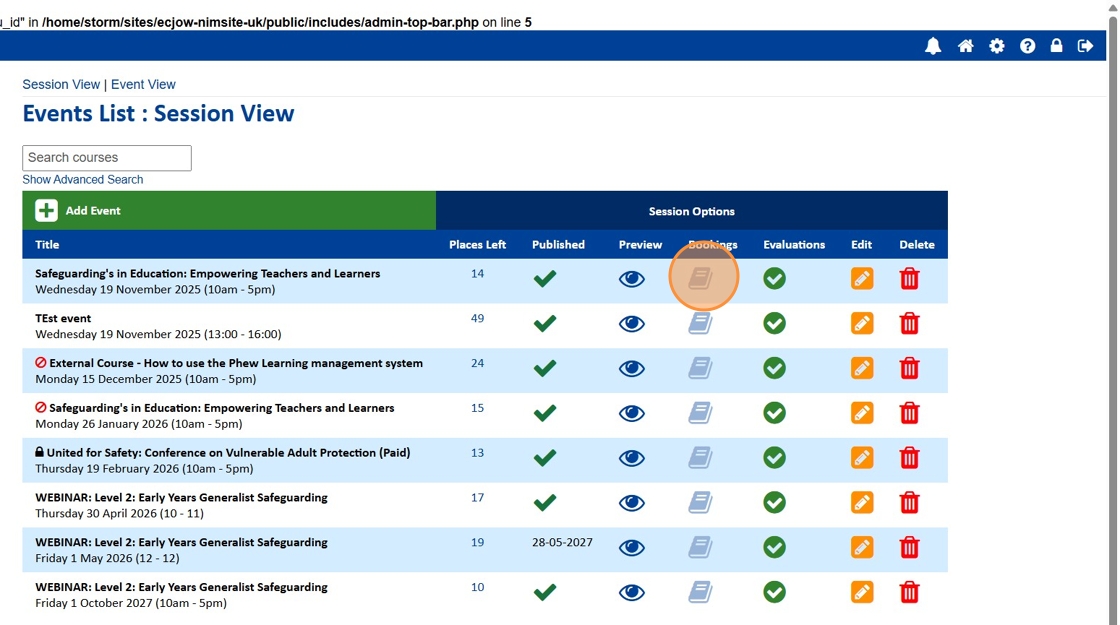1120x625 pixels.
Task: Toggle published tick for TEst event
Action: tap(545, 324)
